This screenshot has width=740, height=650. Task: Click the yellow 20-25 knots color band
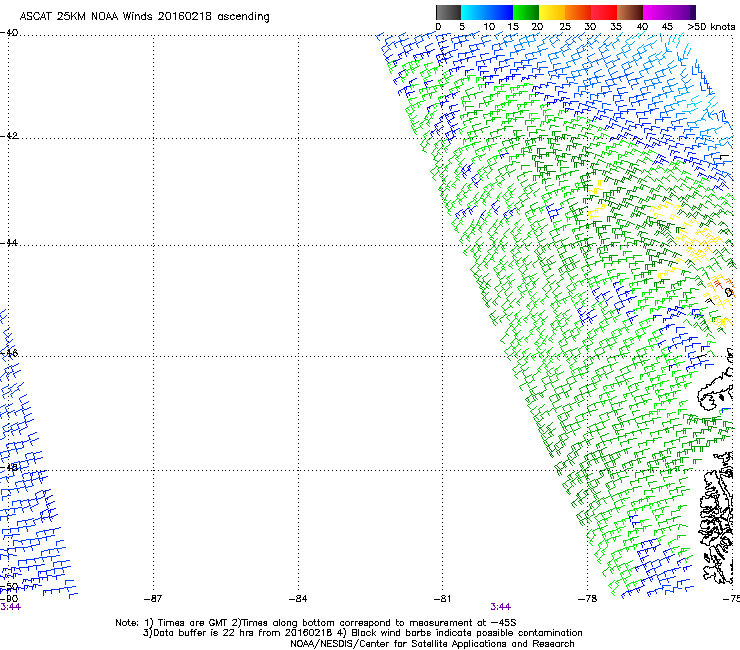(x=552, y=12)
